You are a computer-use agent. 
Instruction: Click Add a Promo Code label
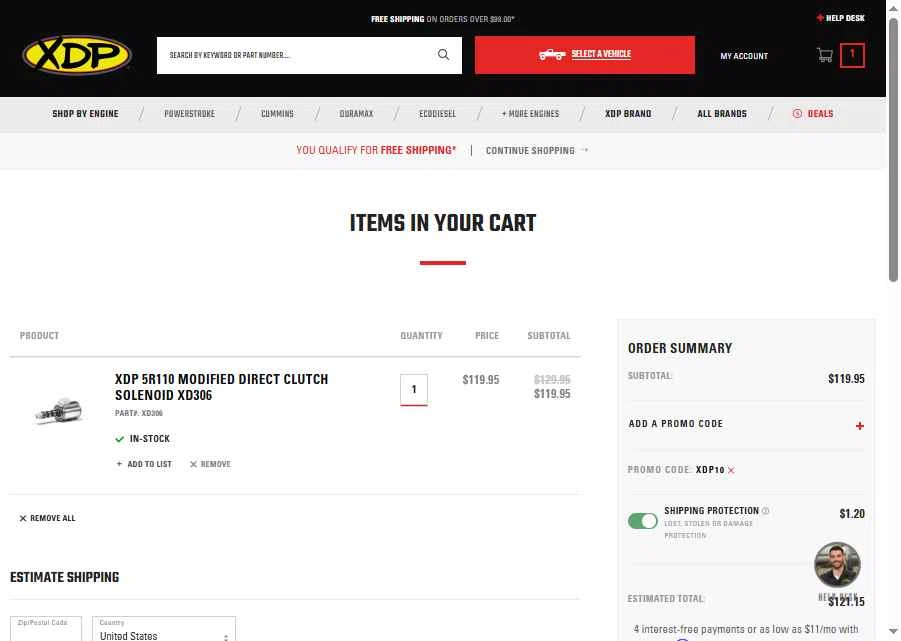676,423
